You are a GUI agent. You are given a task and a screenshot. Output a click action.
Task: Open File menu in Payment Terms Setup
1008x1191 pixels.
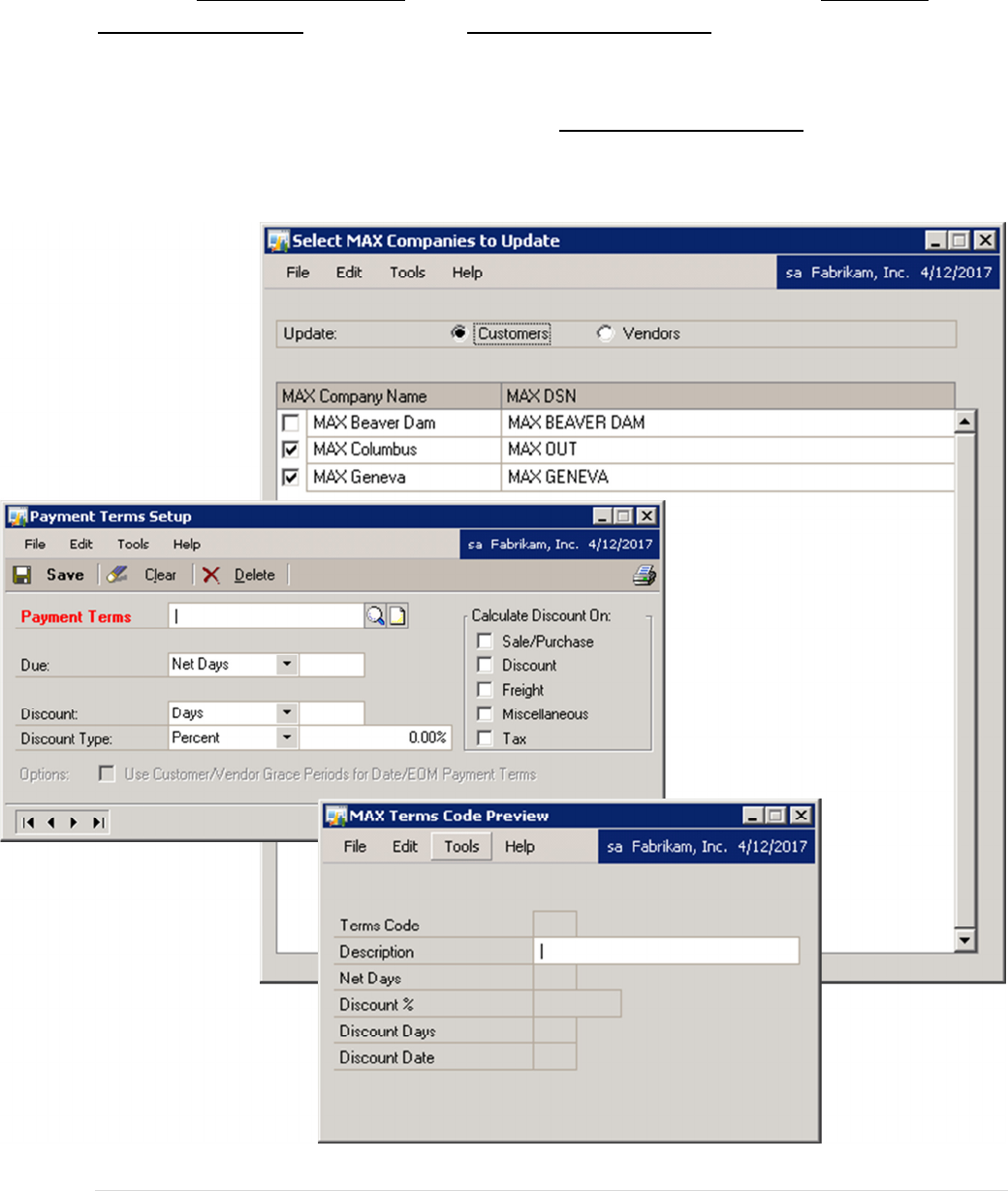(x=35, y=545)
